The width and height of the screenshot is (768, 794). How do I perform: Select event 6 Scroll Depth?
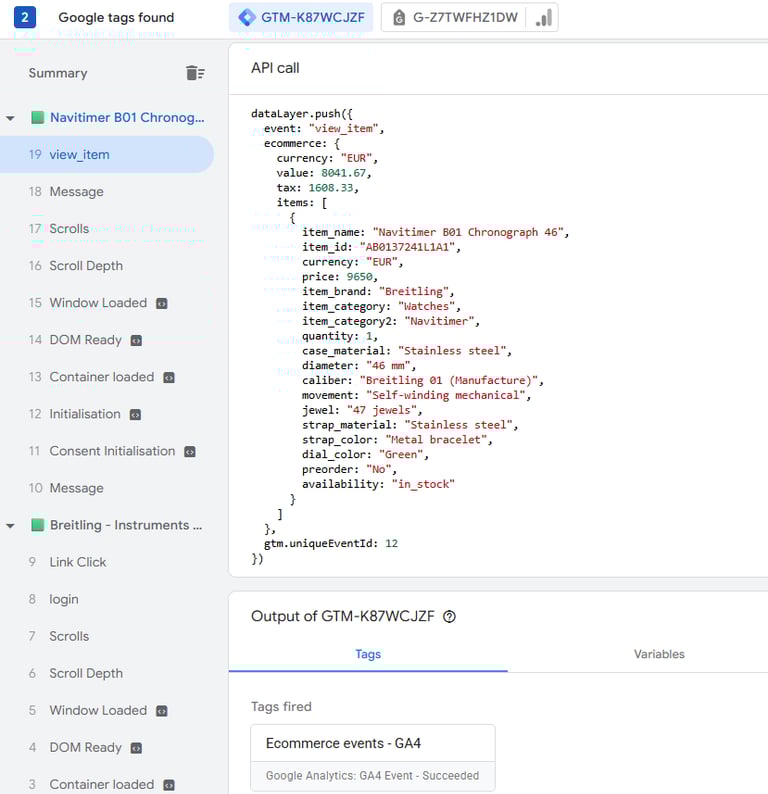pos(107,673)
